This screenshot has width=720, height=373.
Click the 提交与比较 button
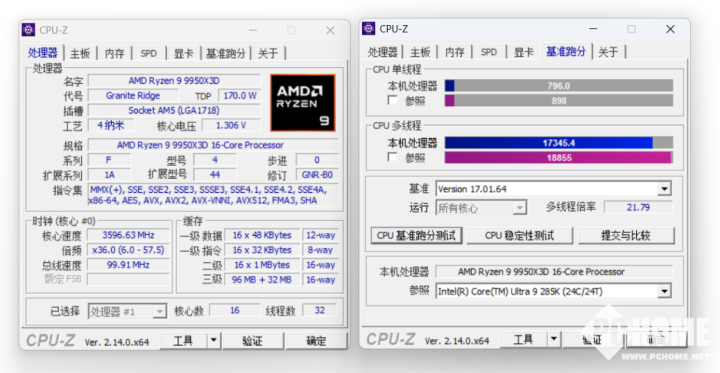tap(626, 236)
